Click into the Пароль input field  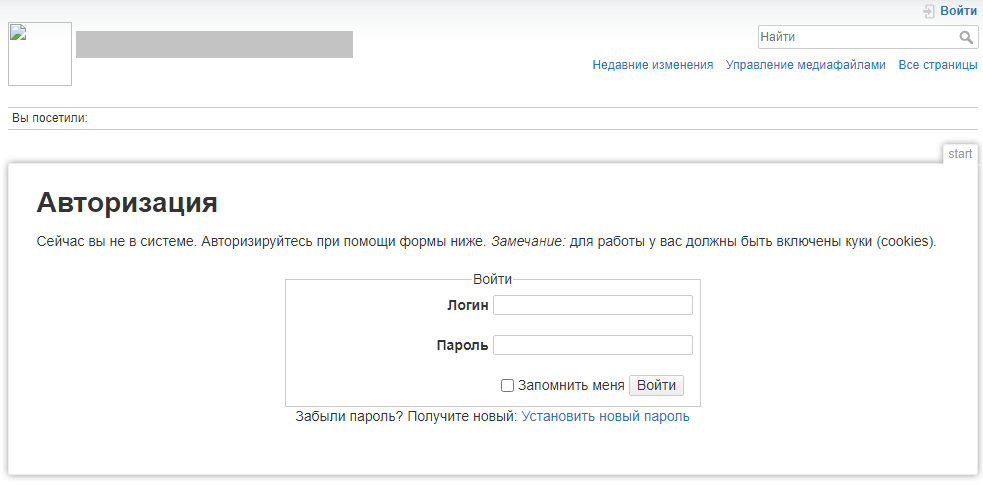(x=593, y=345)
